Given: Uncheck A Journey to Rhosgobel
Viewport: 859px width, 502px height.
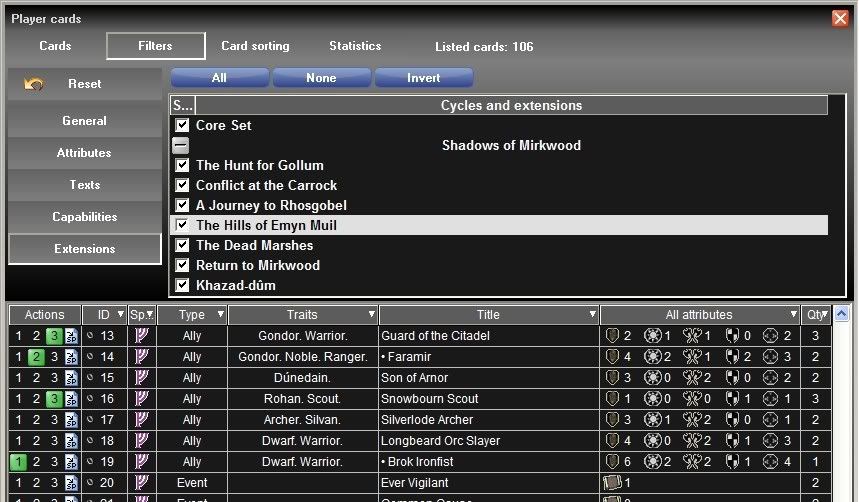Looking at the screenshot, I should [x=182, y=206].
